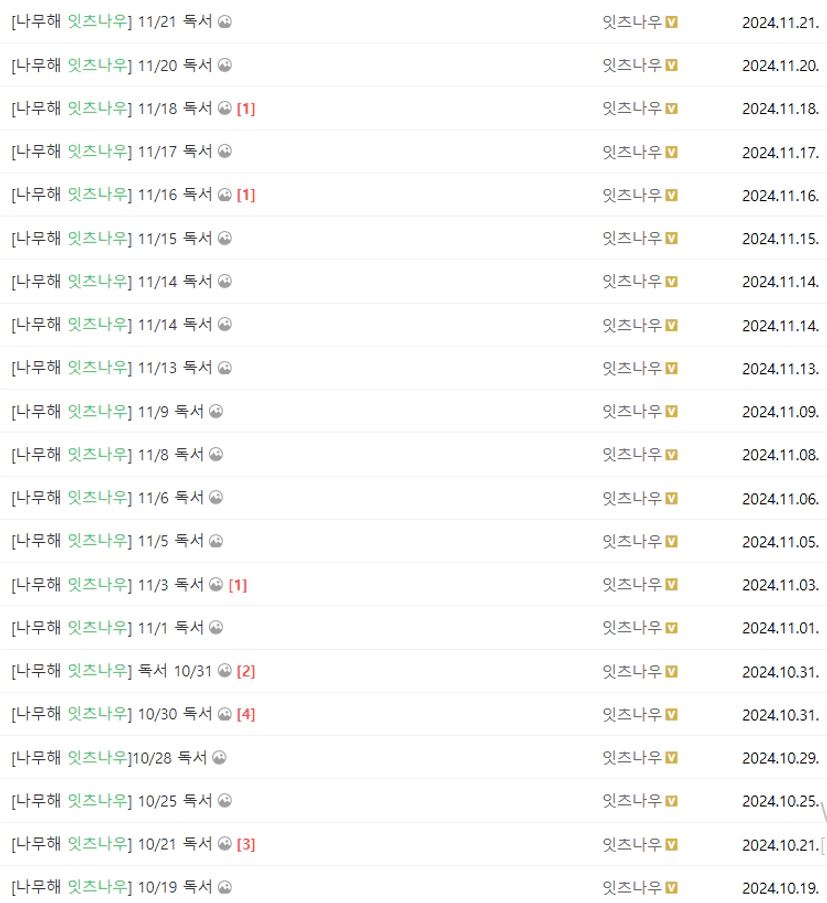Open the comment count [3] on 10/21 독서
Screen dimensions: 827x903
point(246,844)
